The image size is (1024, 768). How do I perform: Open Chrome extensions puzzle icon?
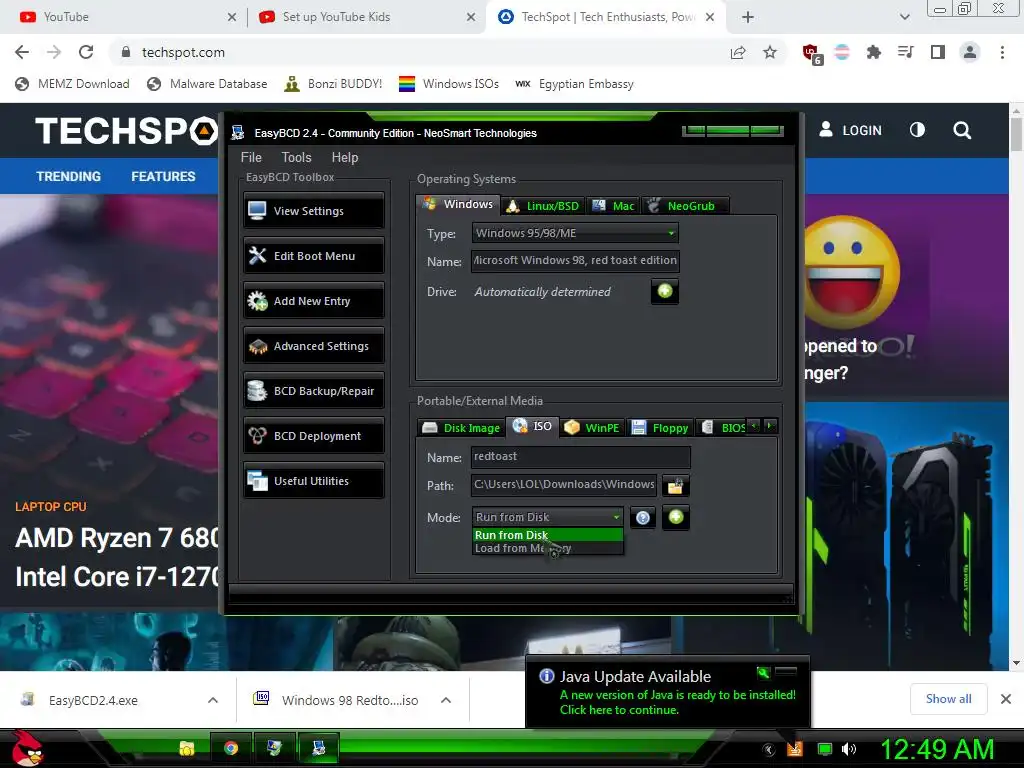873,52
